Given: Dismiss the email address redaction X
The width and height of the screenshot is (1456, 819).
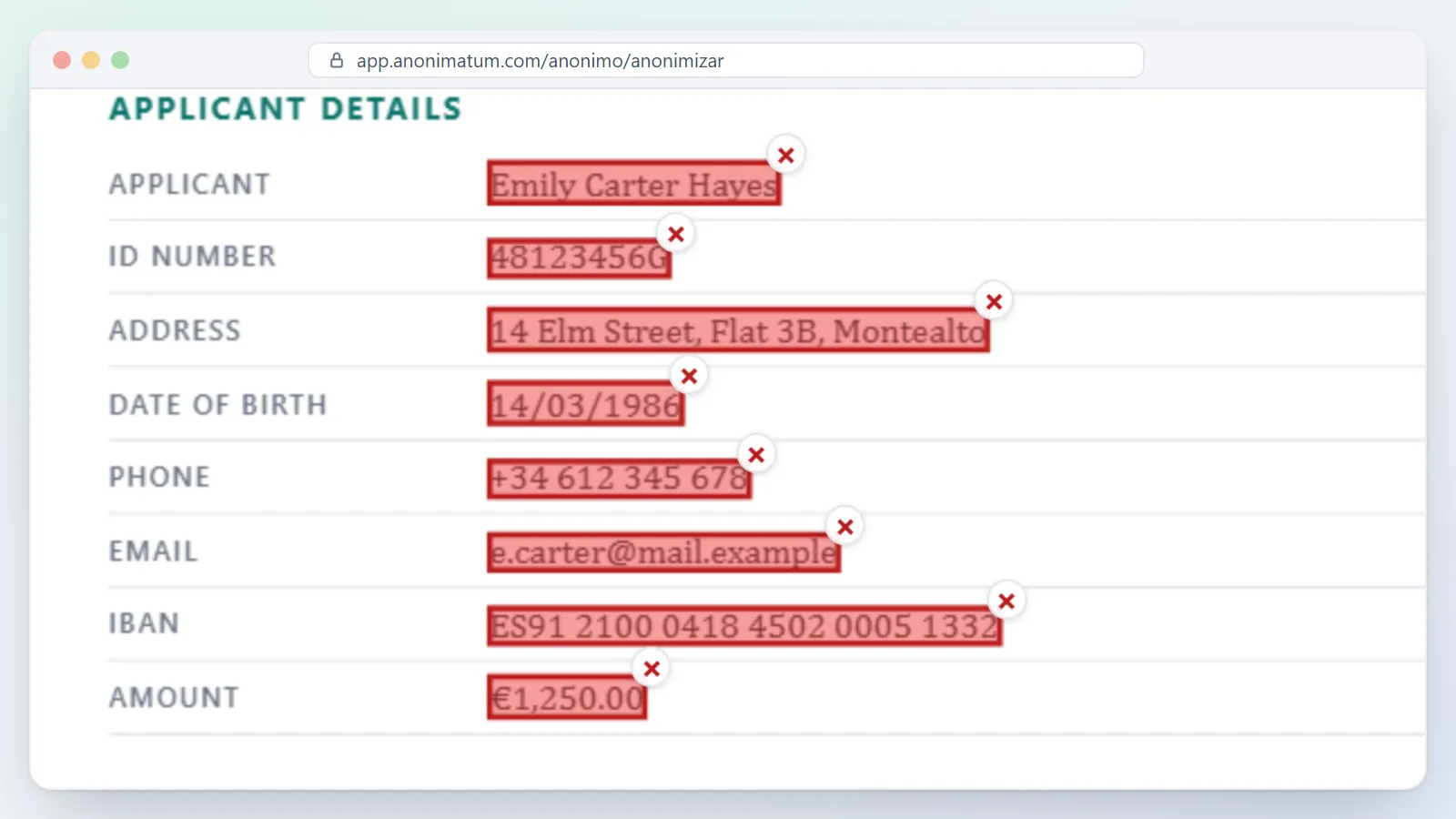Looking at the screenshot, I should (x=845, y=527).
